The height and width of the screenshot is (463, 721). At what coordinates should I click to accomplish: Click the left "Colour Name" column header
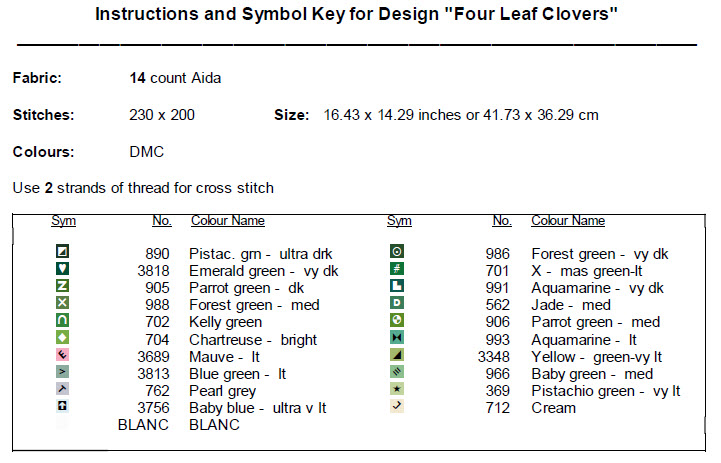pos(227,221)
